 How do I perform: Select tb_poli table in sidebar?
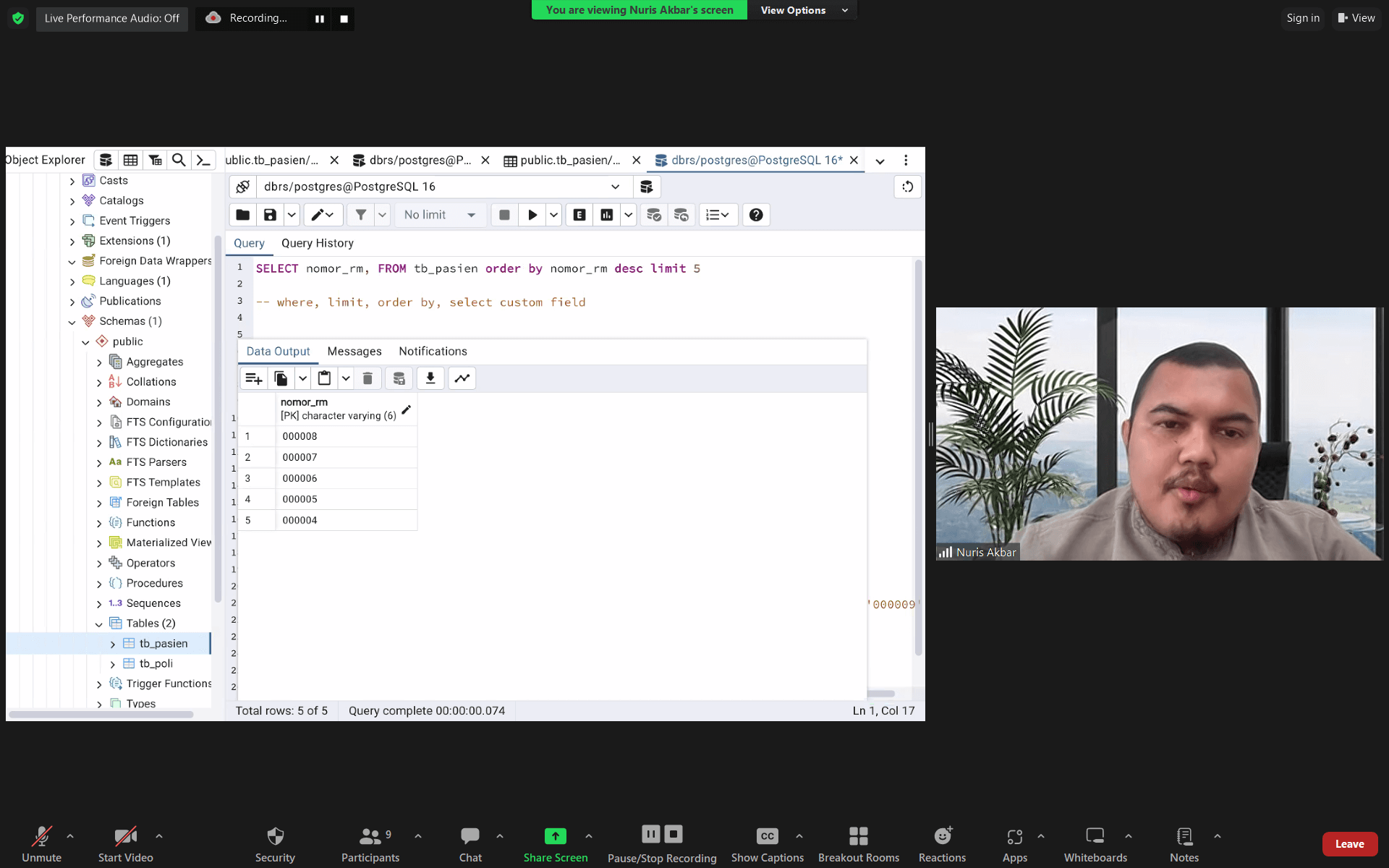[x=155, y=663]
